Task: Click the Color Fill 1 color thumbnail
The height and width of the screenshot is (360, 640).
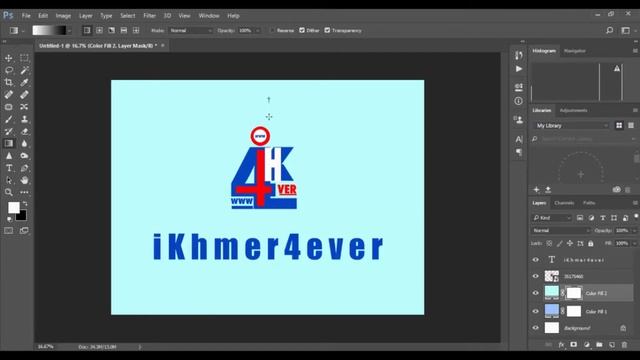Action: point(552,311)
